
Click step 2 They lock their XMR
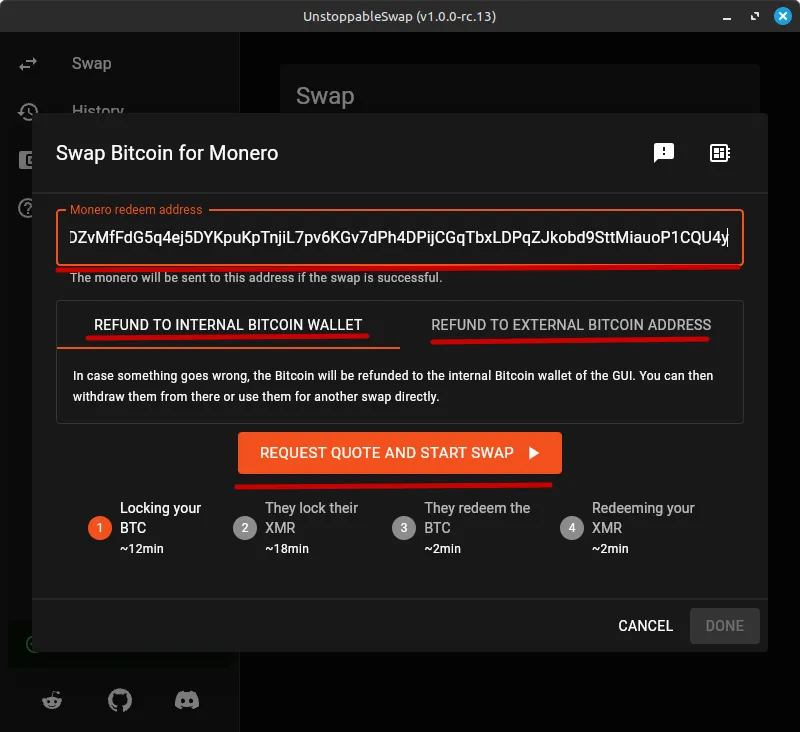tap(296, 528)
